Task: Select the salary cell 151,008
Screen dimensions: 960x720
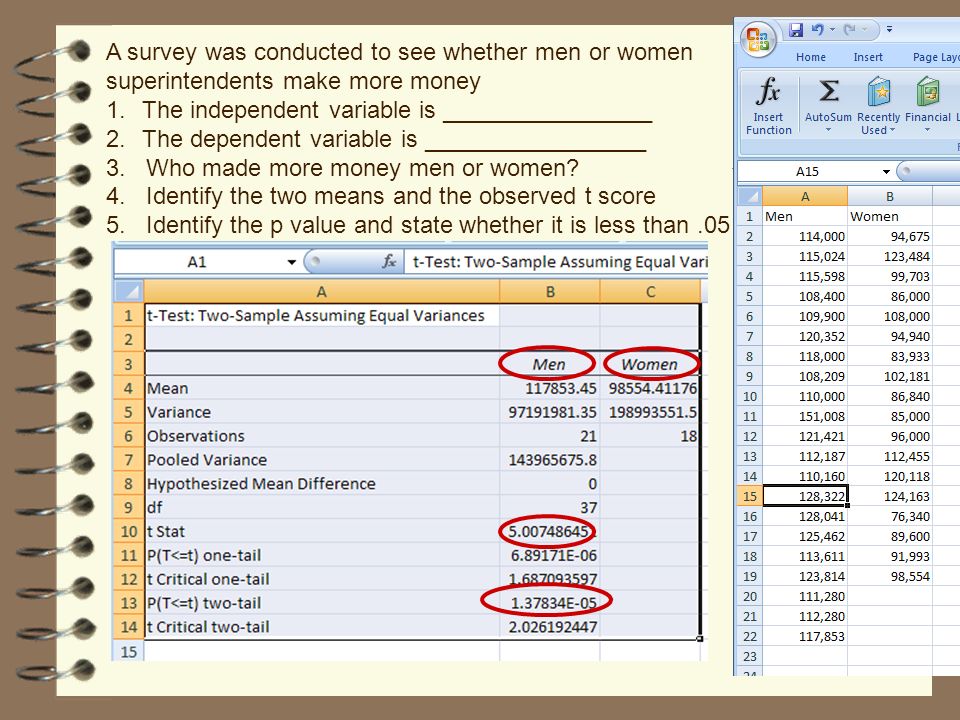Action: (805, 416)
